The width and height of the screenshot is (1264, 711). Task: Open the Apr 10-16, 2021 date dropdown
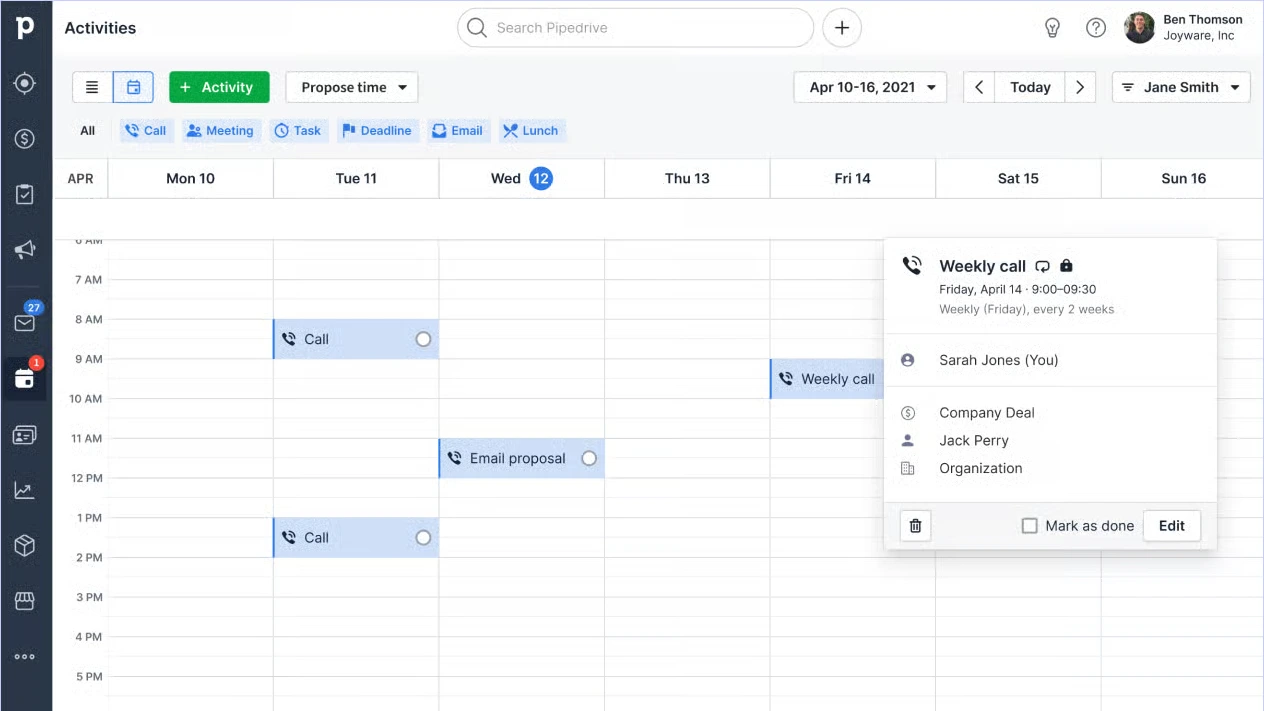871,87
